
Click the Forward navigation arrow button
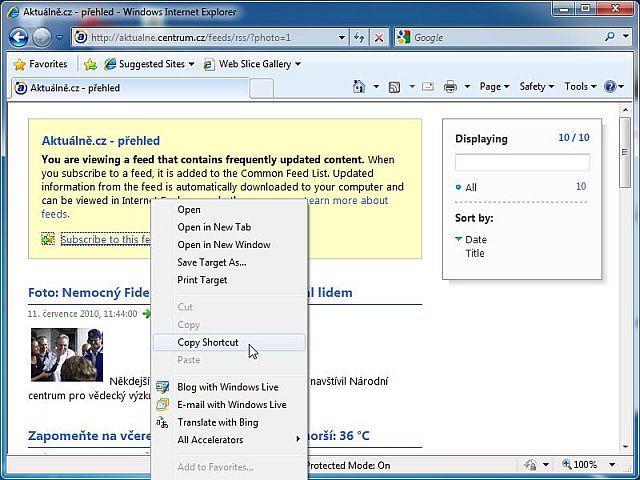pos(42,38)
